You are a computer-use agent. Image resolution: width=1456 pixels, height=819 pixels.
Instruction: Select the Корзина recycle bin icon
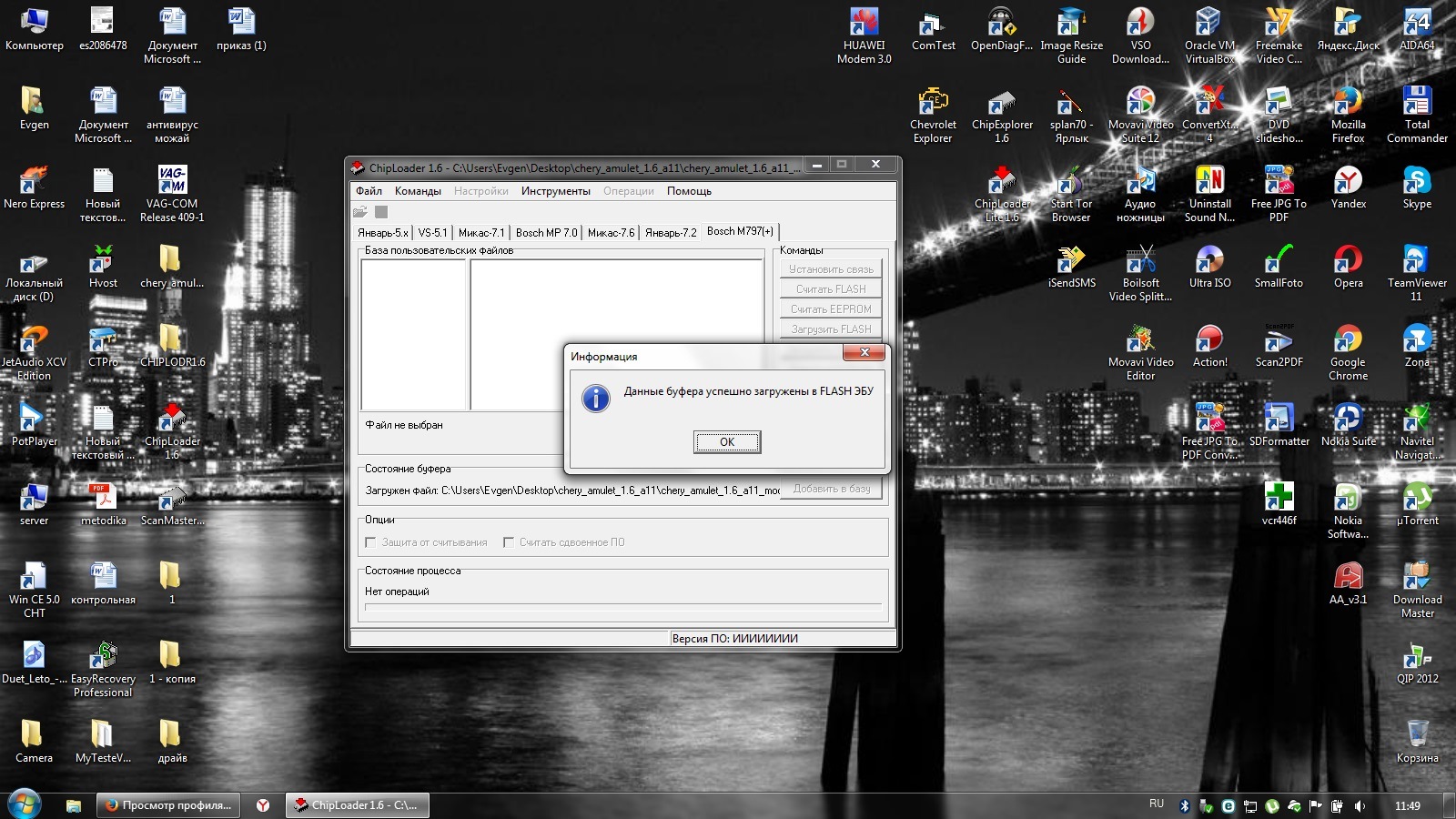1417,742
